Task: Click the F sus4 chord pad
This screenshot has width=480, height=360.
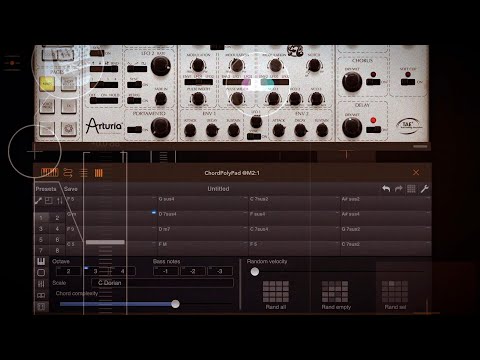Action: coord(294,218)
